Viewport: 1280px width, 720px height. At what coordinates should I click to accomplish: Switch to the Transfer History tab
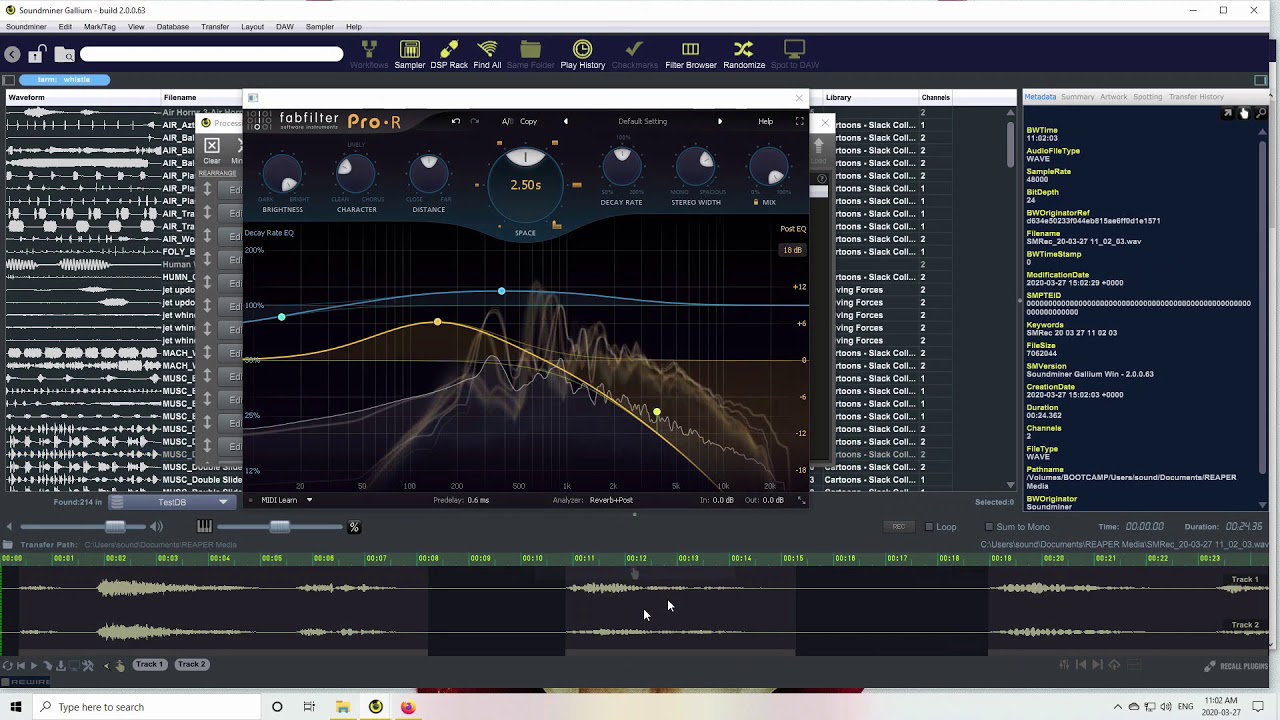pos(1196,97)
